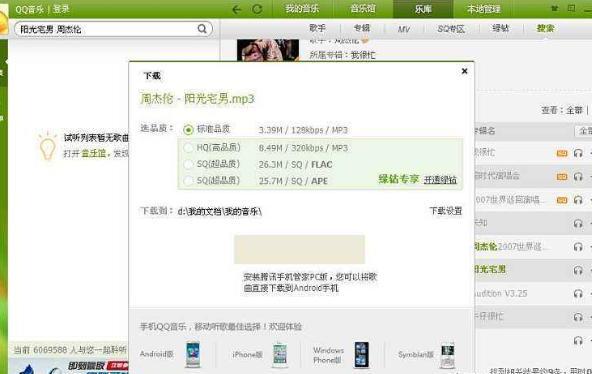Screen dimensions: 592x374
Task: Go back with the left arrow icon
Action: (237, 9)
